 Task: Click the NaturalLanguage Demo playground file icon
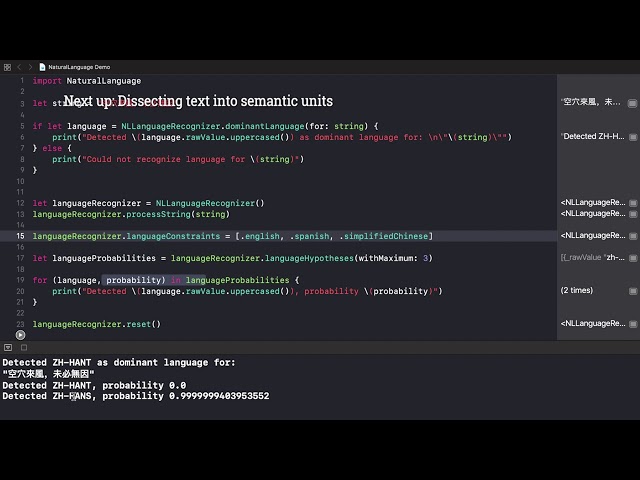click(42, 67)
